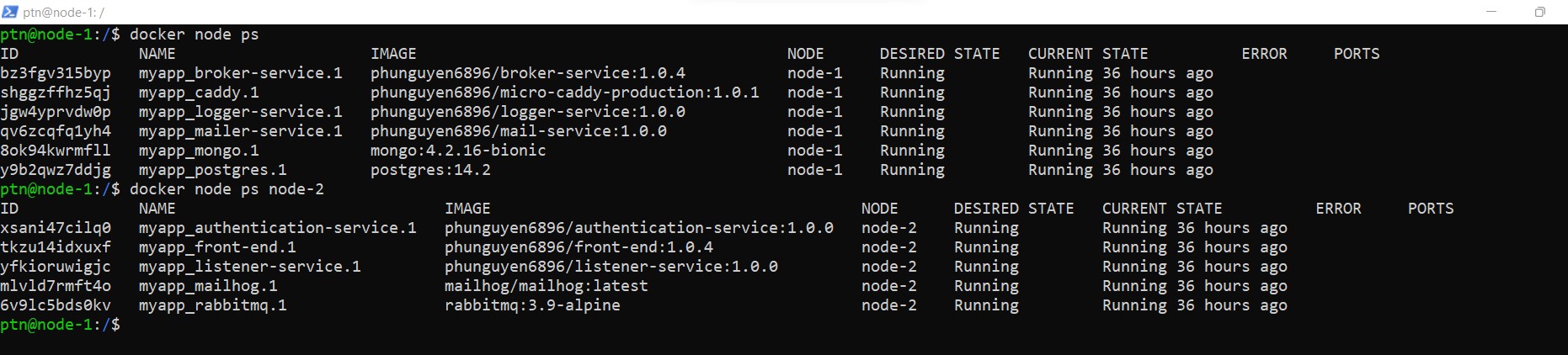Click the last empty prompt line
The width and height of the screenshot is (1568, 355).
click(61, 325)
